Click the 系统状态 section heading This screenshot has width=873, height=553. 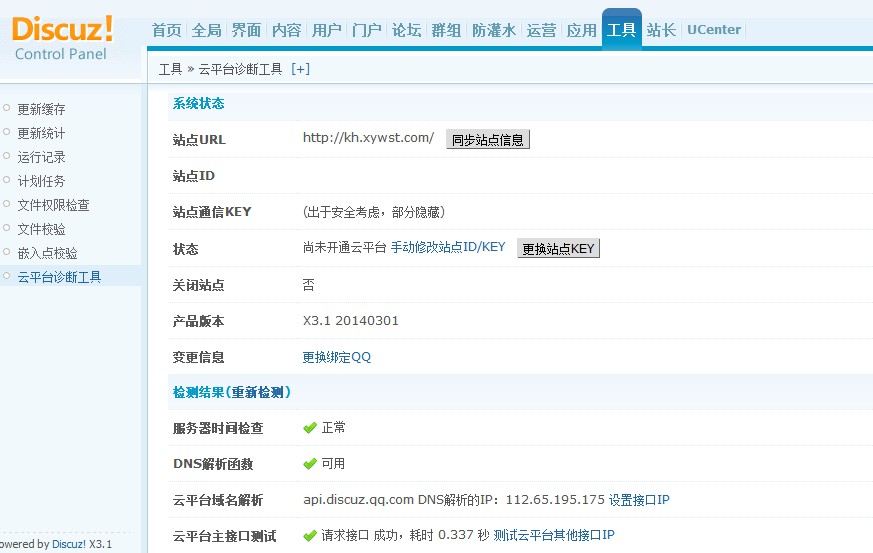199,104
